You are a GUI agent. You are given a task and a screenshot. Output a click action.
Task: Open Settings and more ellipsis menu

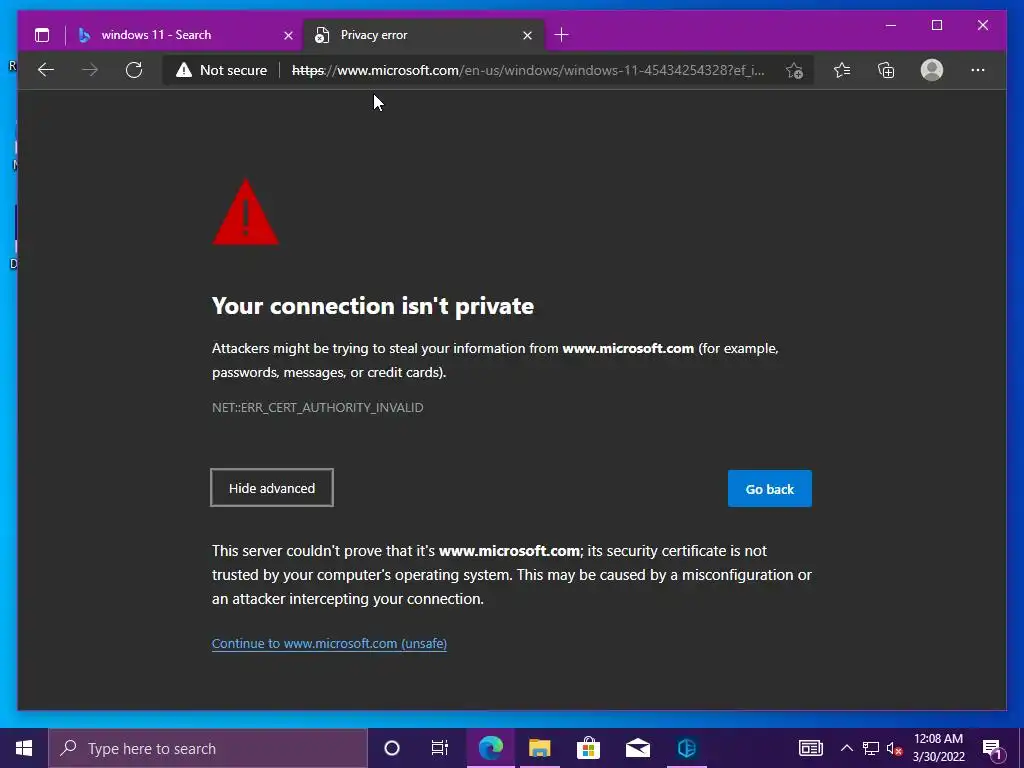tap(978, 70)
